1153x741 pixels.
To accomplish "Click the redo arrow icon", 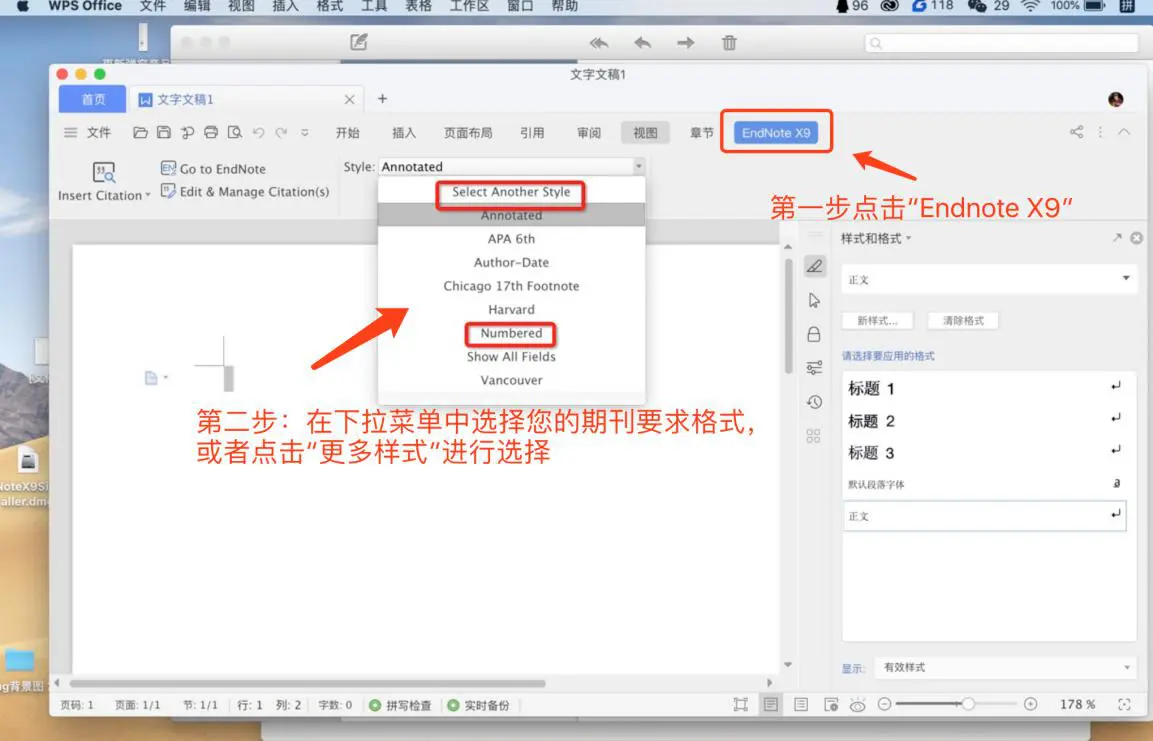I will click(281, 133).
